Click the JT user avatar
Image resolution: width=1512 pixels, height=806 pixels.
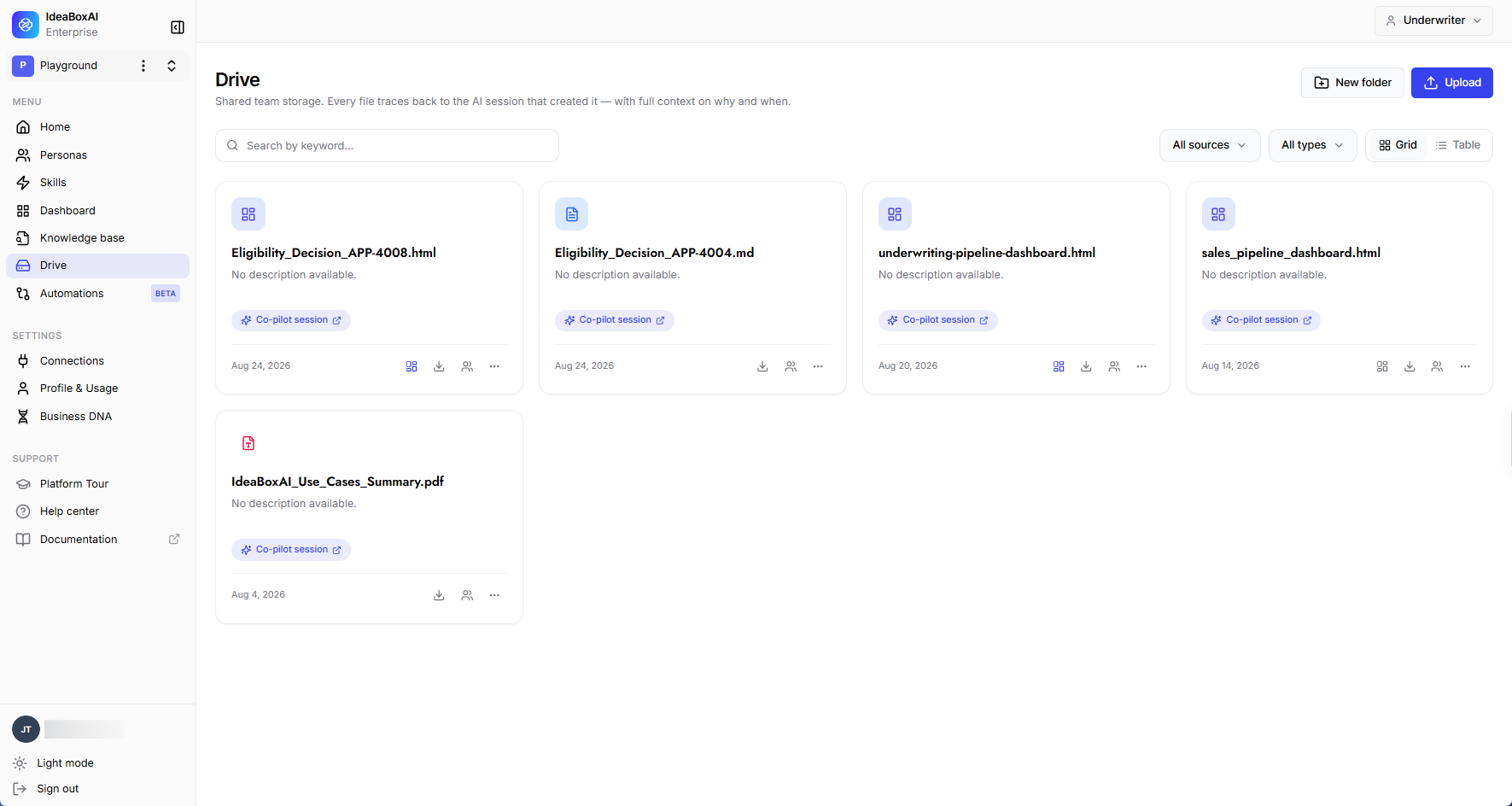[x=26, y=729]
